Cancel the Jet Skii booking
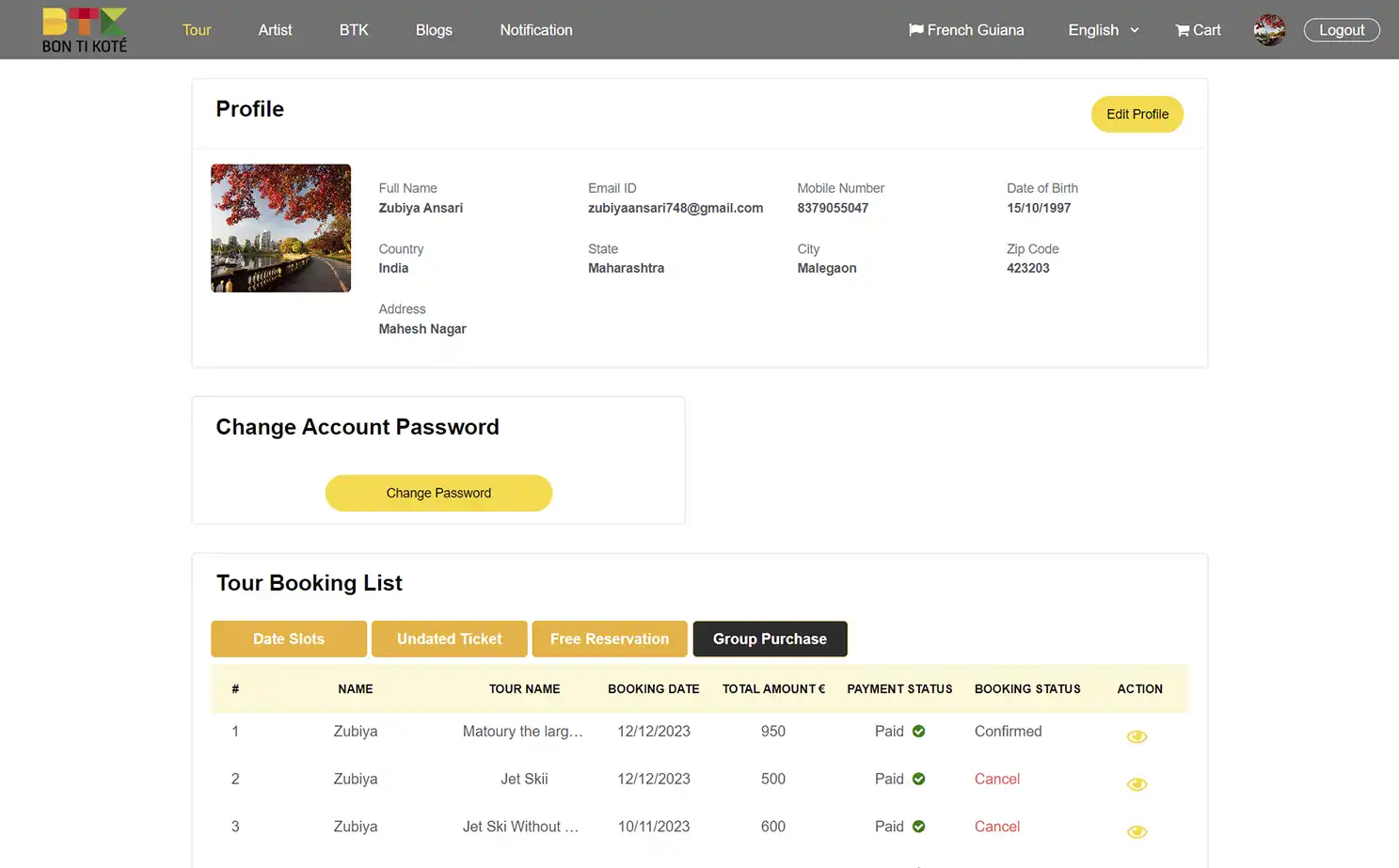 click(x=996, y=779)
